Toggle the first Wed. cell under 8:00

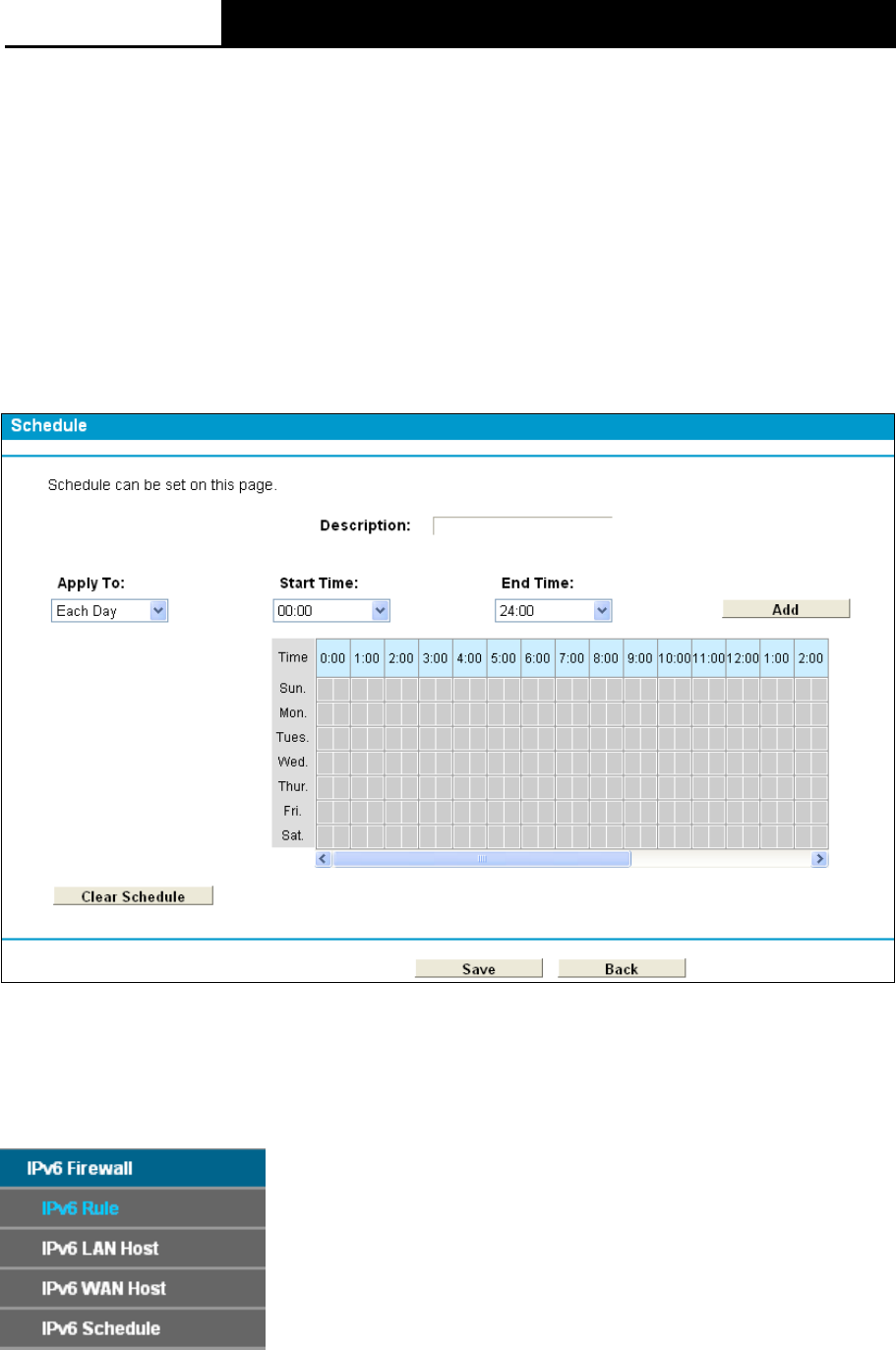tap(598, 763)
